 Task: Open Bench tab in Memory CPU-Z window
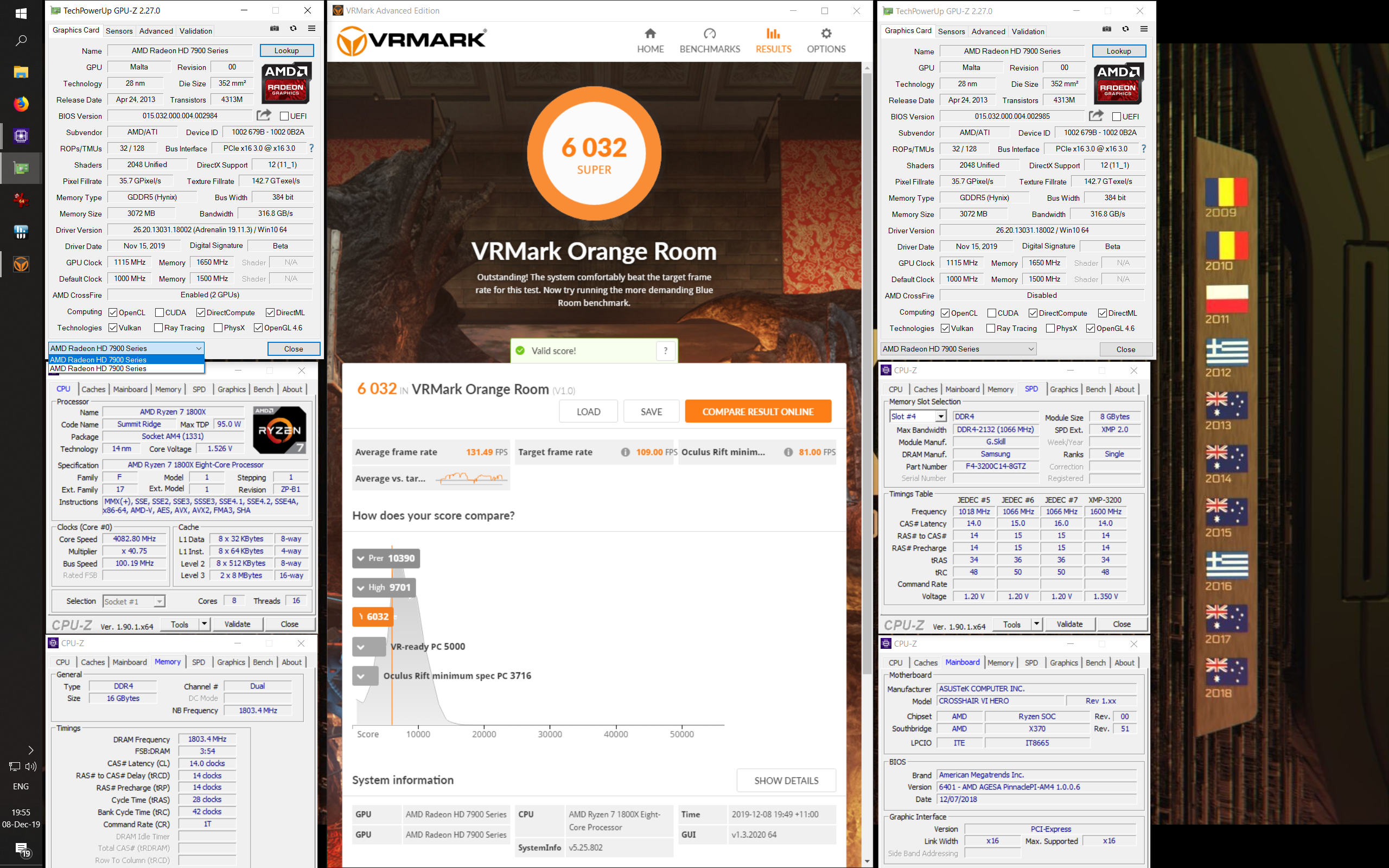coord(263,662)
